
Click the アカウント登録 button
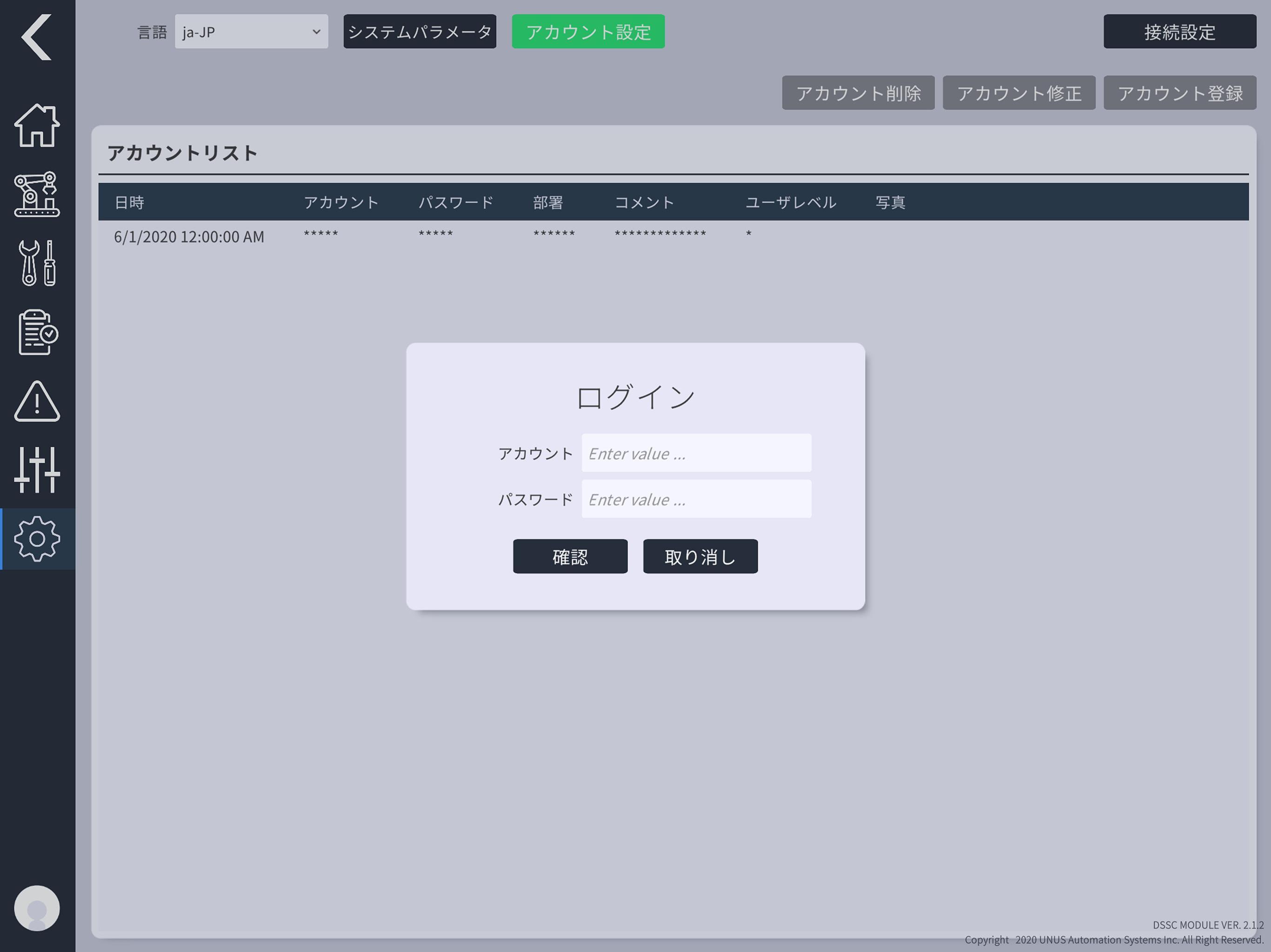pyautogui.click(x=1180, y=93)
